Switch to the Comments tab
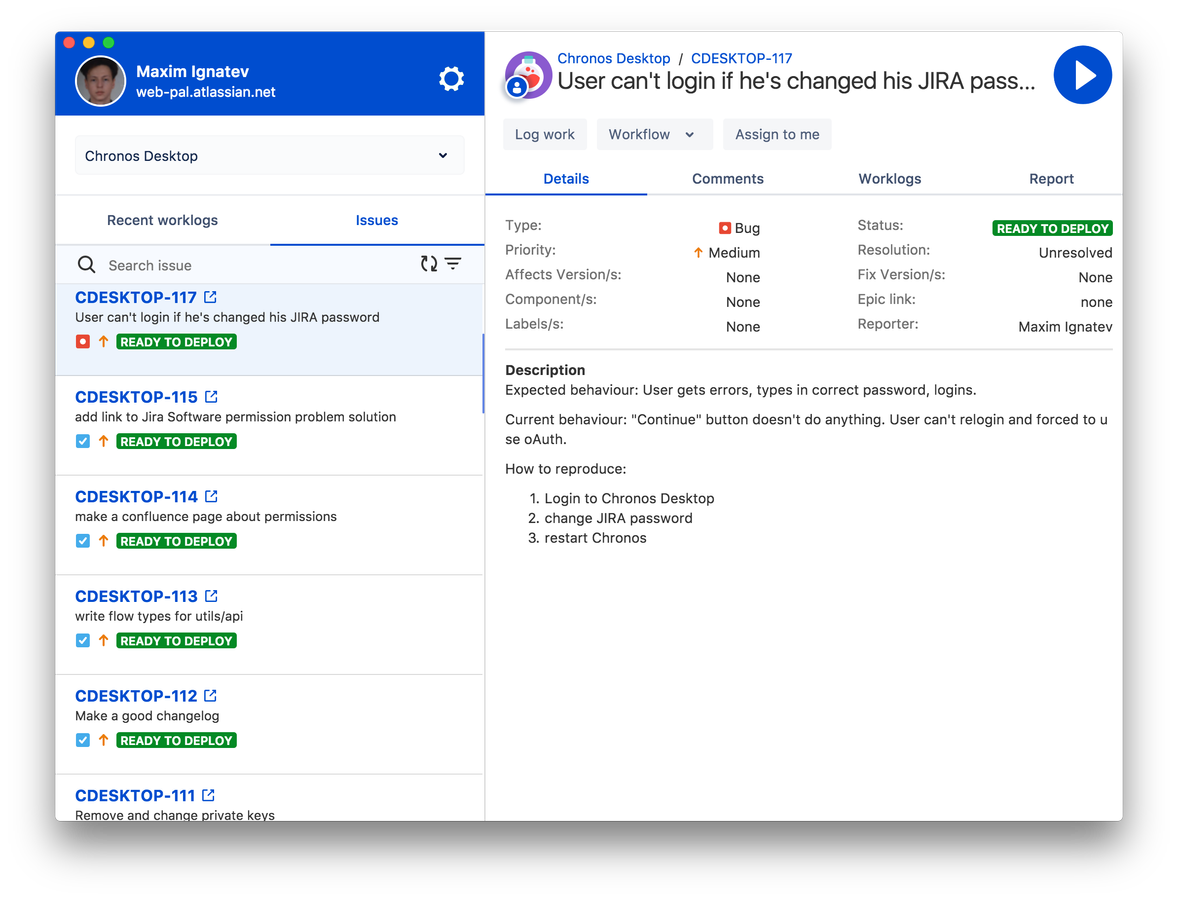This screenshot has height=900, width=1178. [x=728, y=179]
